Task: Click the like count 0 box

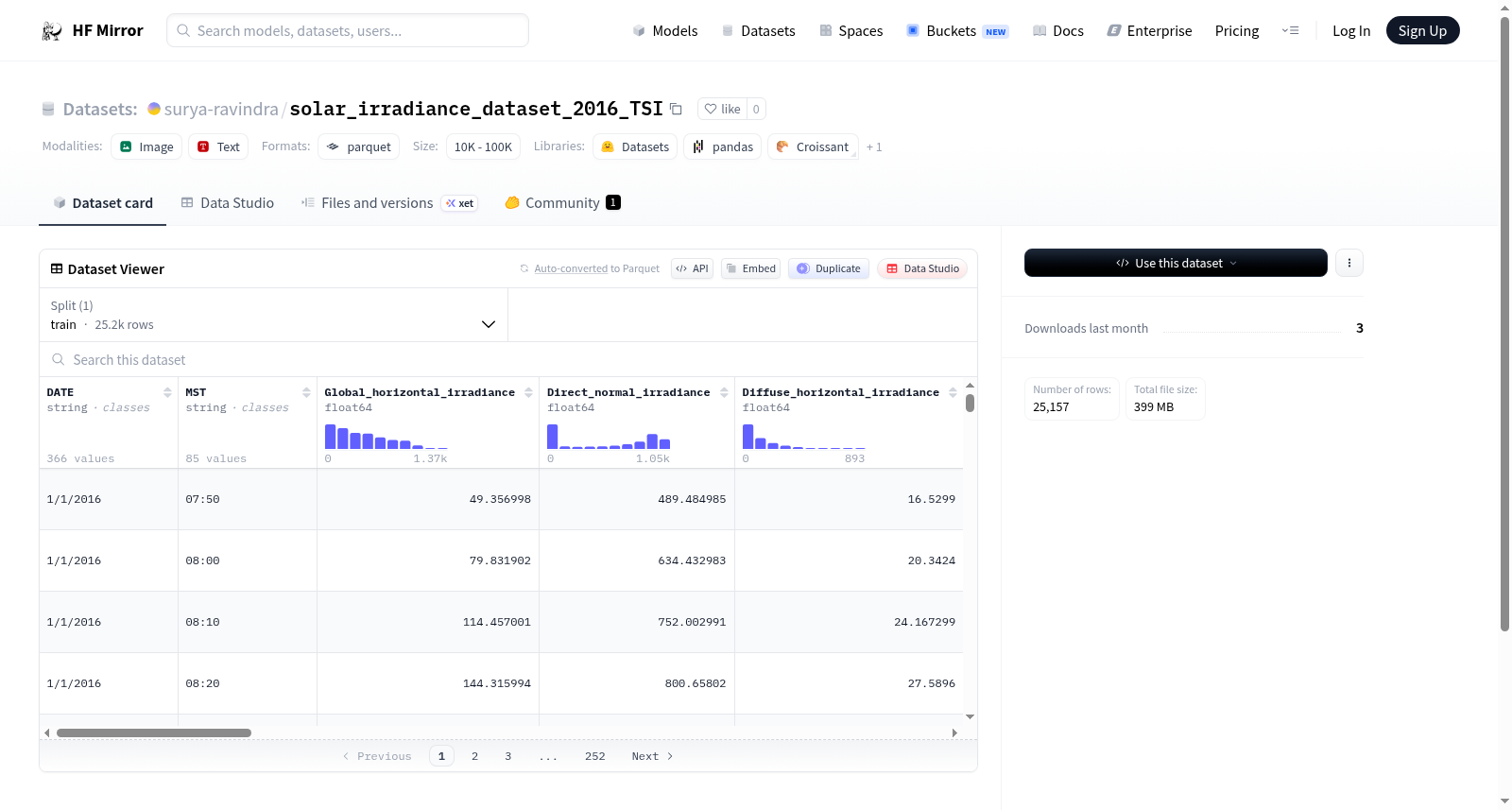Action: click(x=756, y=109)
